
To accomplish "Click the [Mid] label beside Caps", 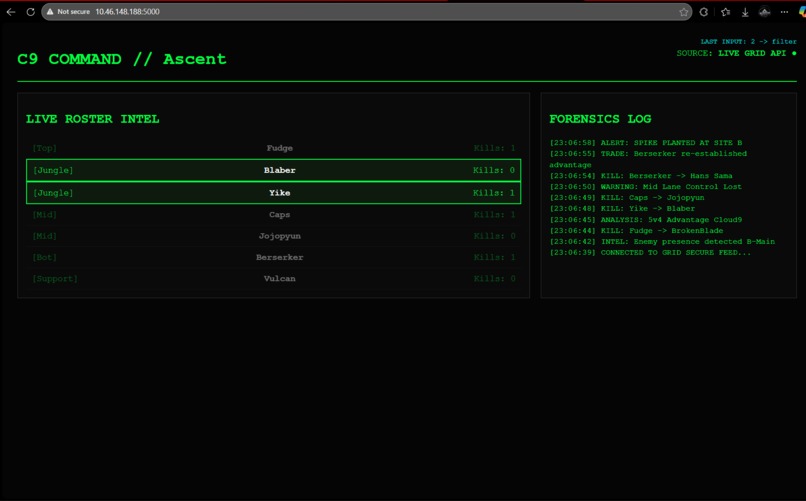I will [45, 215].
